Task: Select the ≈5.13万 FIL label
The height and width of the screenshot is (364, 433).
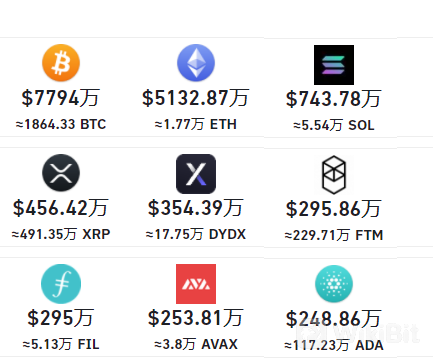Action: tap(61, 344)
